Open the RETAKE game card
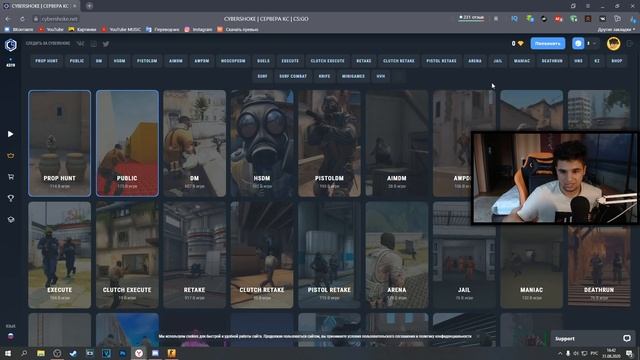 click(x=194, y=255)
